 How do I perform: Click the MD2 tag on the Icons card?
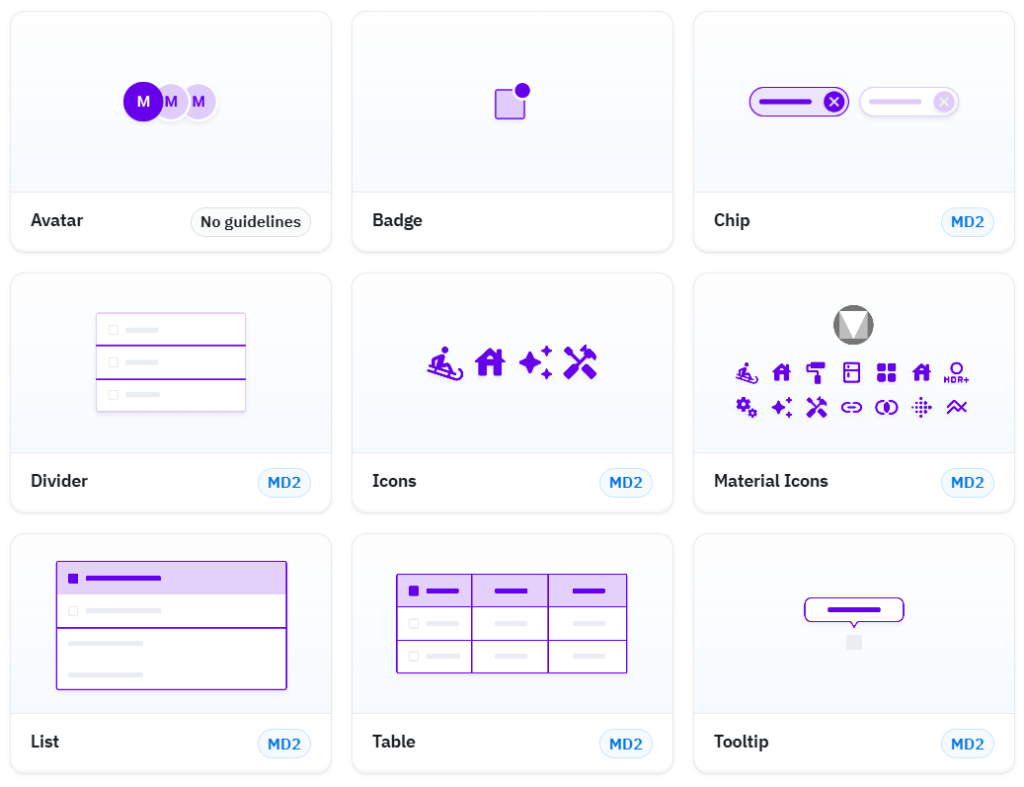click(626, 483)
